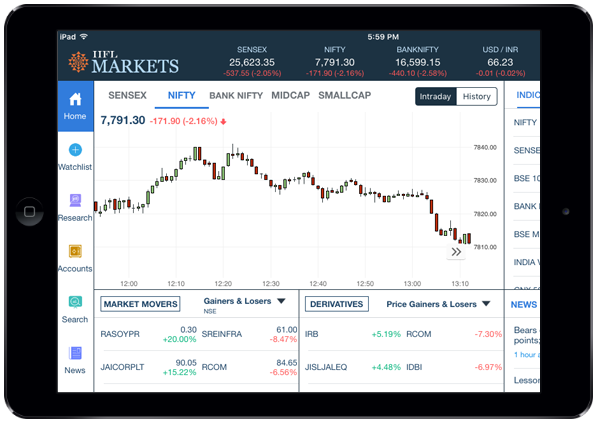
Task: Click the 7840.00 price axis label
Action: tap(485, 148)
